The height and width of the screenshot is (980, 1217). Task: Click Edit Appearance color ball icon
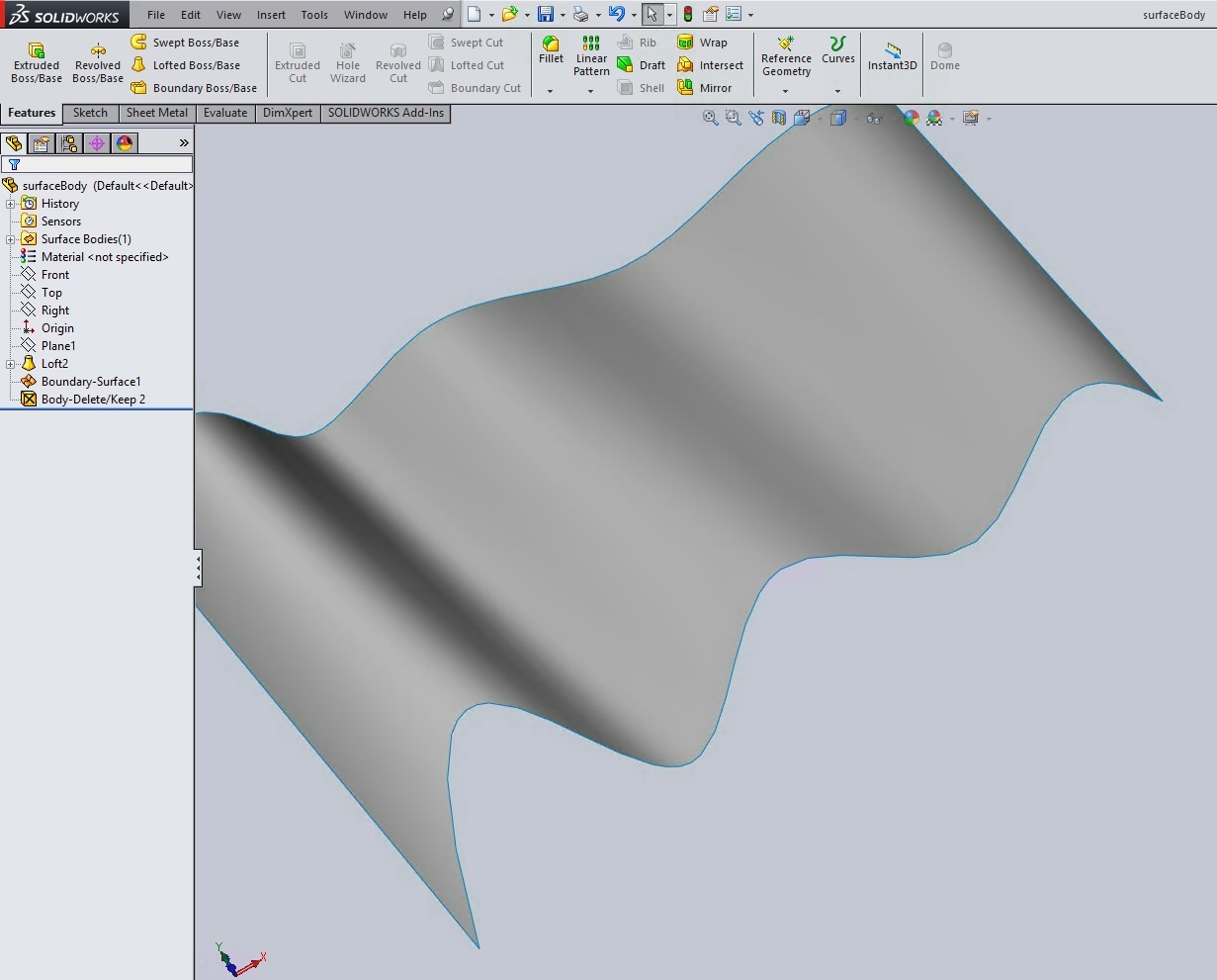(911, 118)
